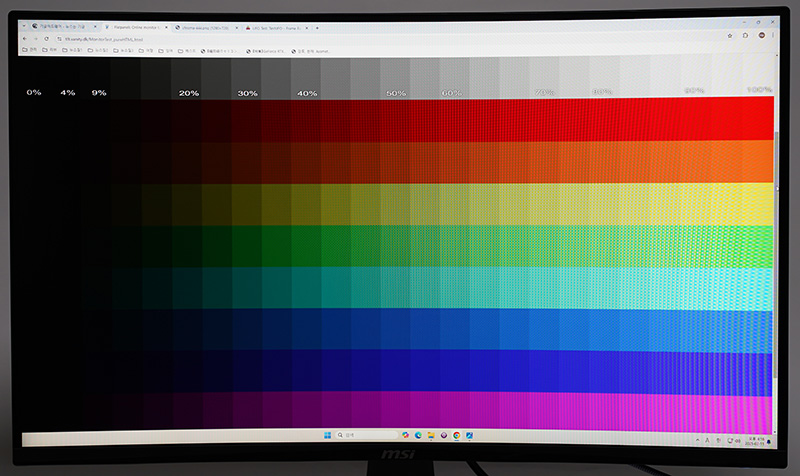Click the brightest red swatch at 100%
Image resolution: width=800 pixels, height=476 pixels.
coord(758,118)
